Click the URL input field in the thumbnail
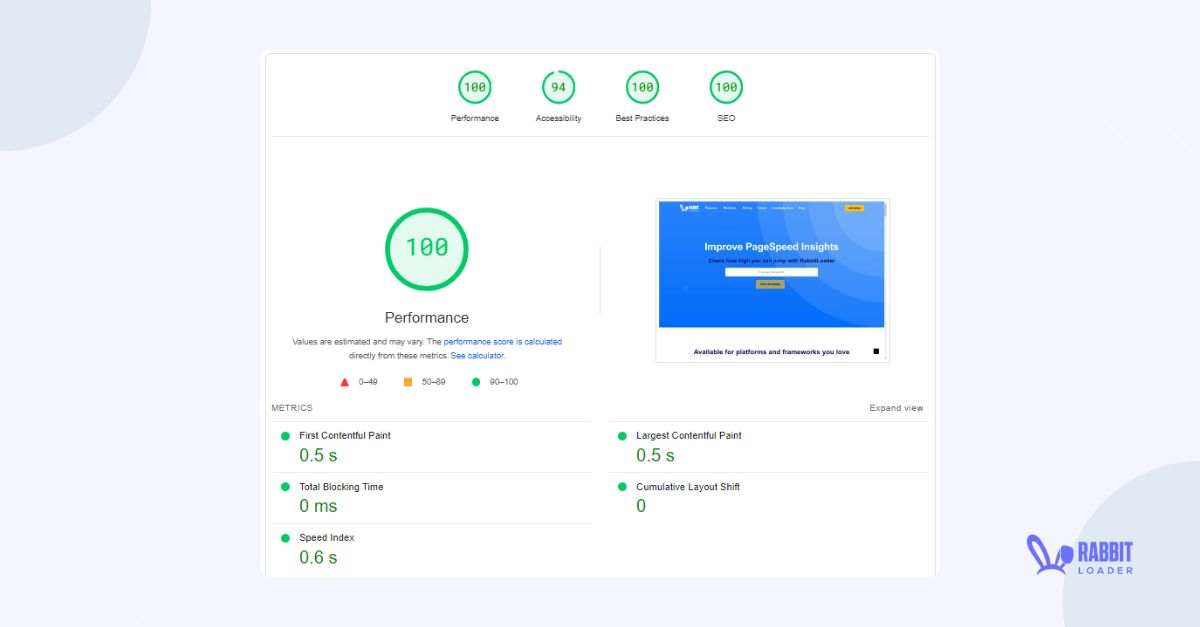This screenshot has width=1200, height=627. 771,272
